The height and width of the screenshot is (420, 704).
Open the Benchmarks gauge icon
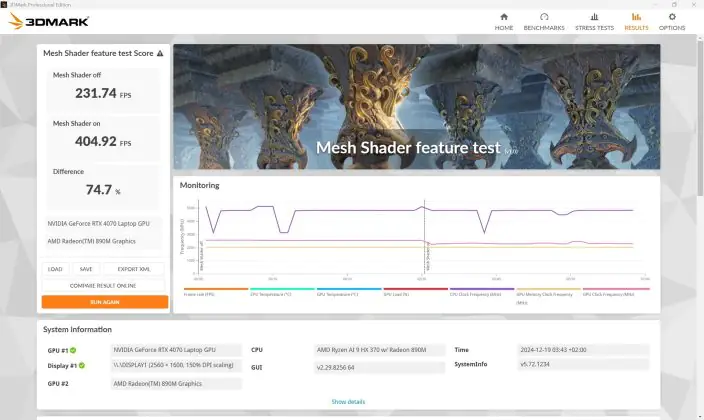pyautogui.click(x=544, y=17)
